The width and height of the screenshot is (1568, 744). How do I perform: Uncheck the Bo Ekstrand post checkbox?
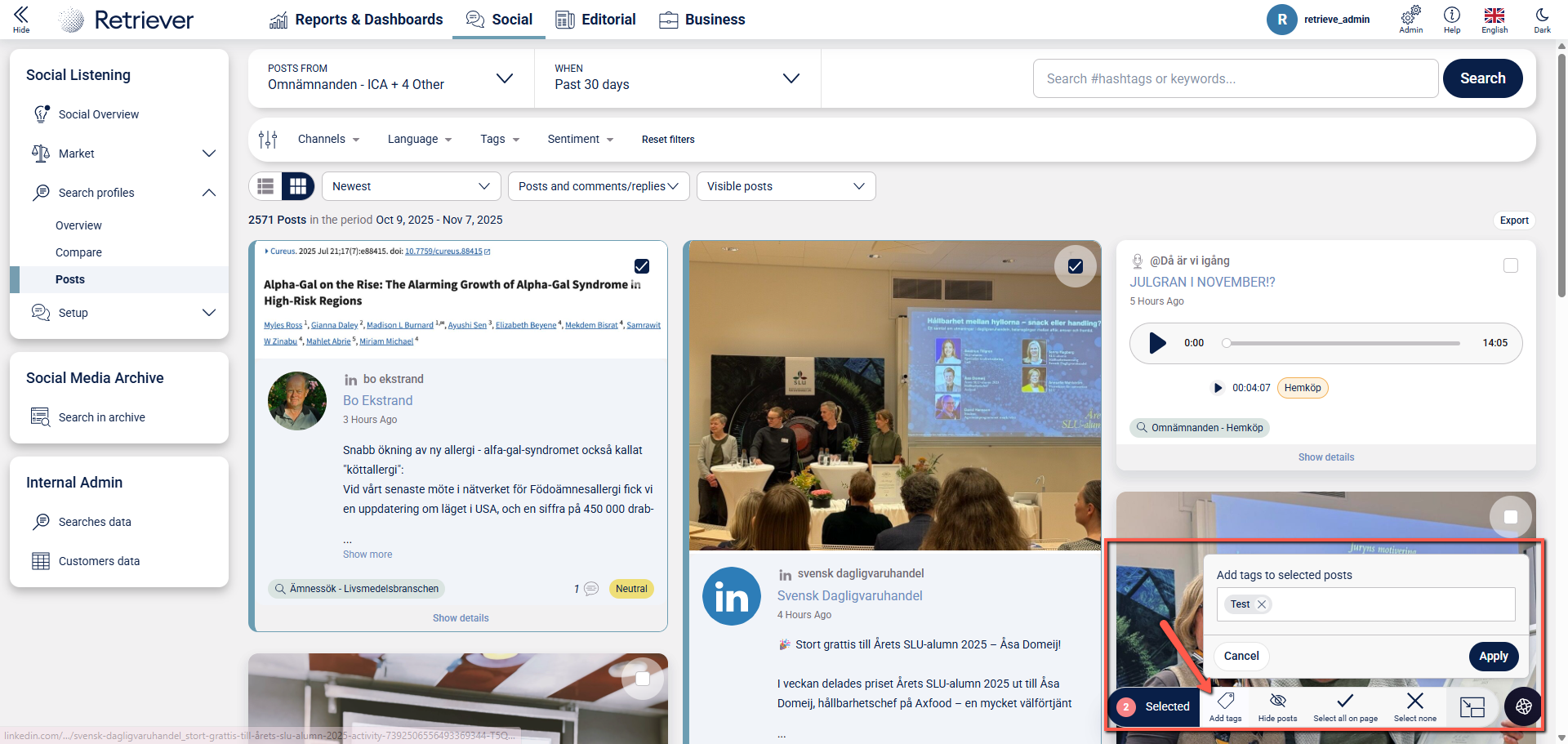click(642, 266)
